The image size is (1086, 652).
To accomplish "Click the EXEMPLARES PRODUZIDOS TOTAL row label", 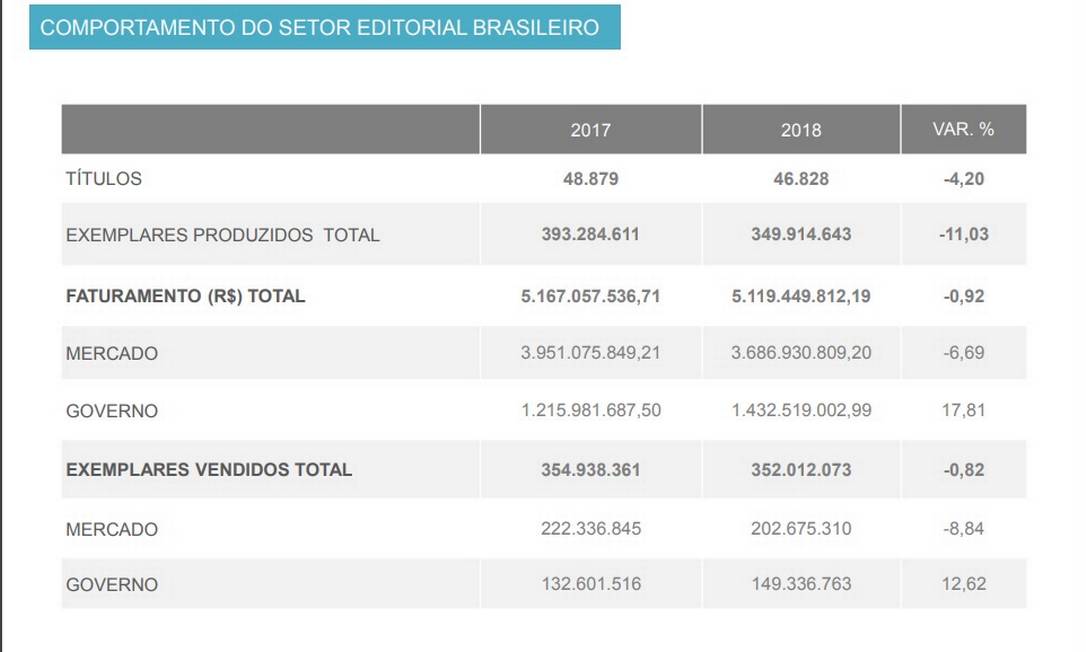I will point(222,235).
